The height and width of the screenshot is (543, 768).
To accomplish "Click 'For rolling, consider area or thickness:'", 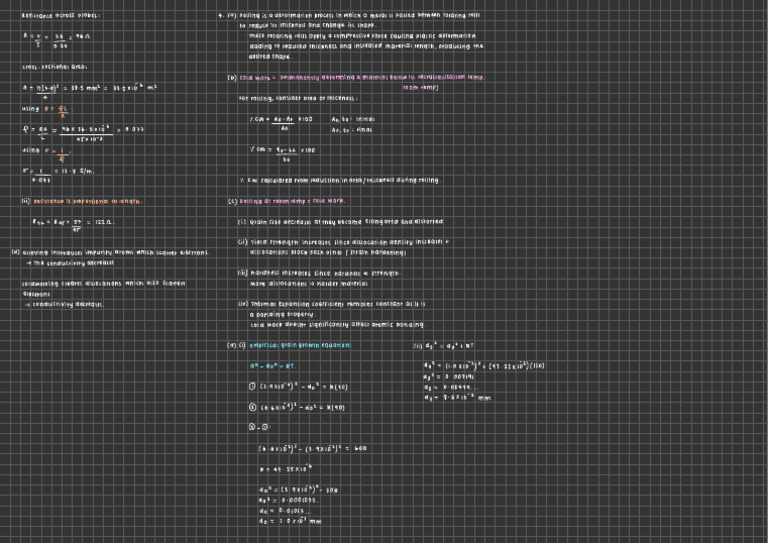I will pyautogui.click(x=298, y=98).
